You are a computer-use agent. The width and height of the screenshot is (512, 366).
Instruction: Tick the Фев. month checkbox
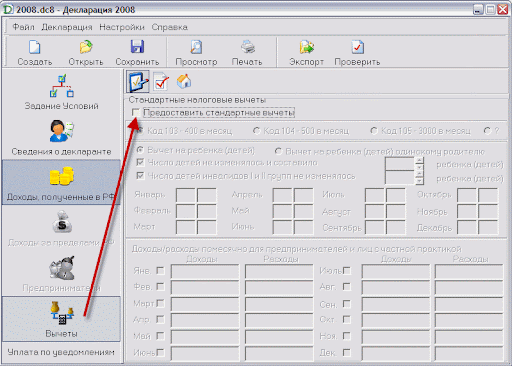(160, 287)
